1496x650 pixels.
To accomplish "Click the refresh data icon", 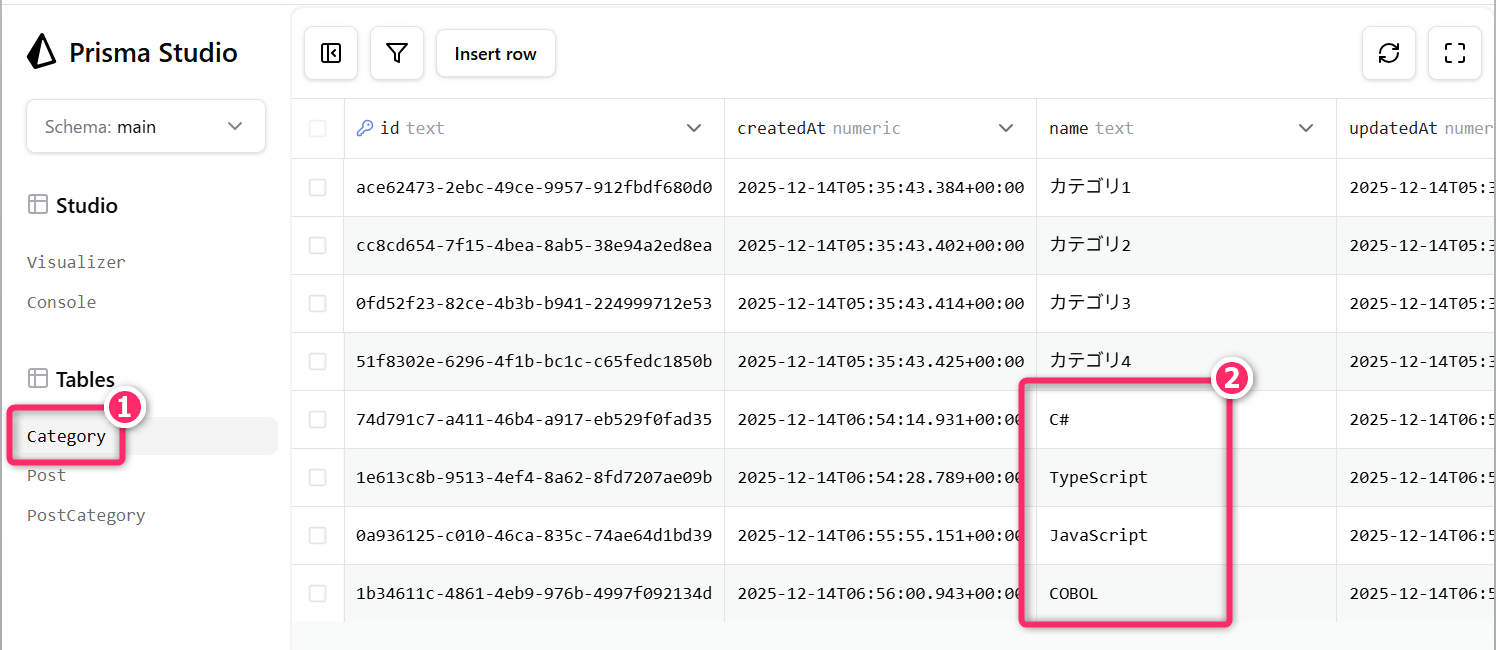I will [1388, 53].
